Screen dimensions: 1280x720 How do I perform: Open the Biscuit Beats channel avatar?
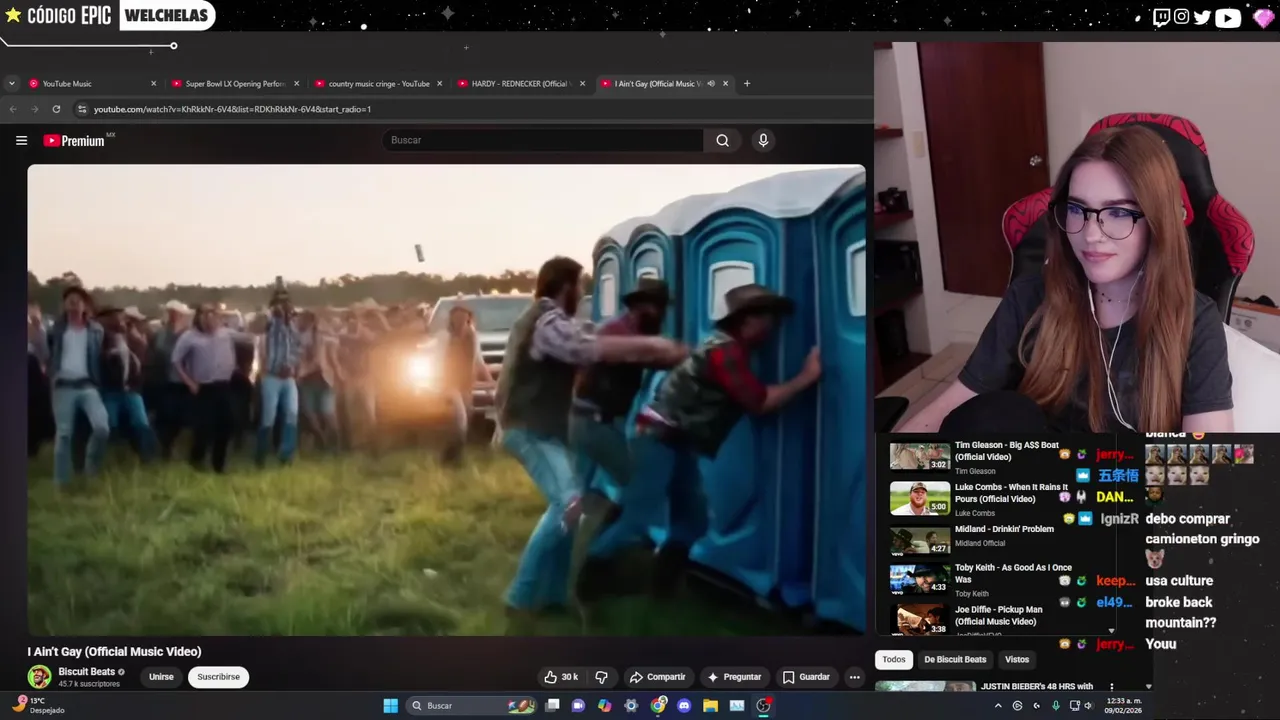pos(39,677)
